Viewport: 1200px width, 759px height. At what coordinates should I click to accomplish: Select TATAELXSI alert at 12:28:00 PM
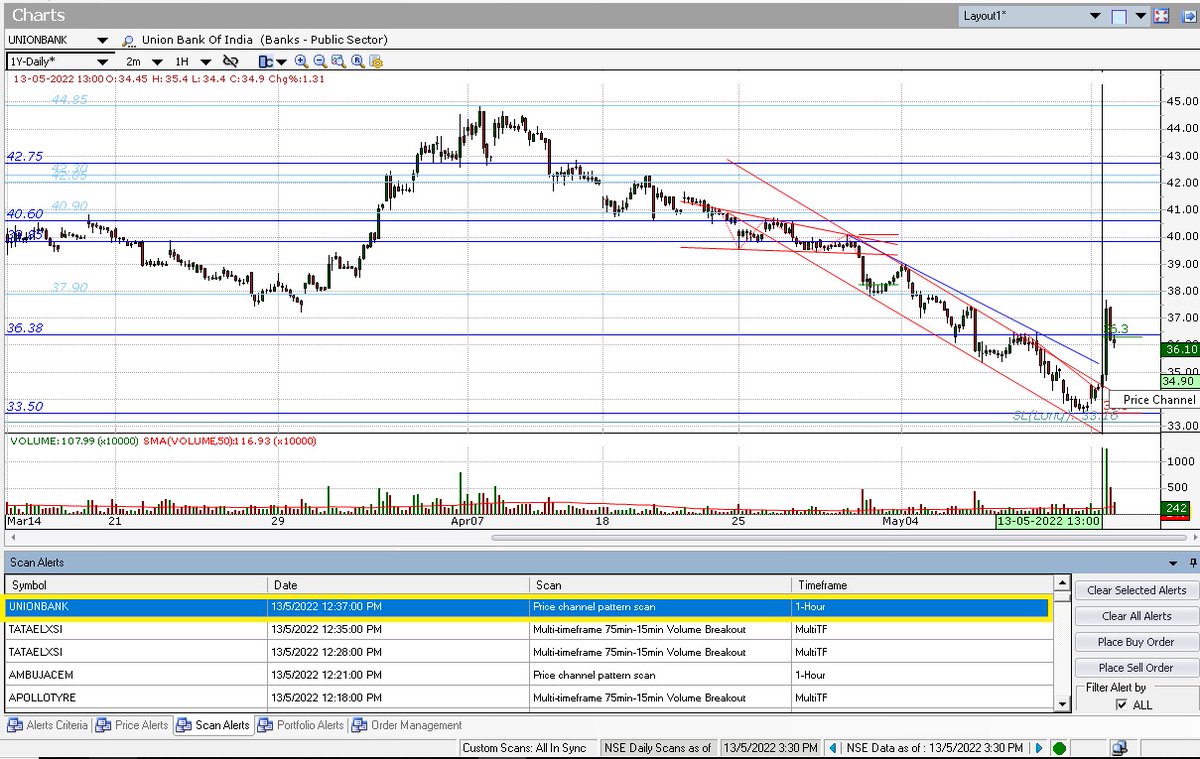(528, 652)
